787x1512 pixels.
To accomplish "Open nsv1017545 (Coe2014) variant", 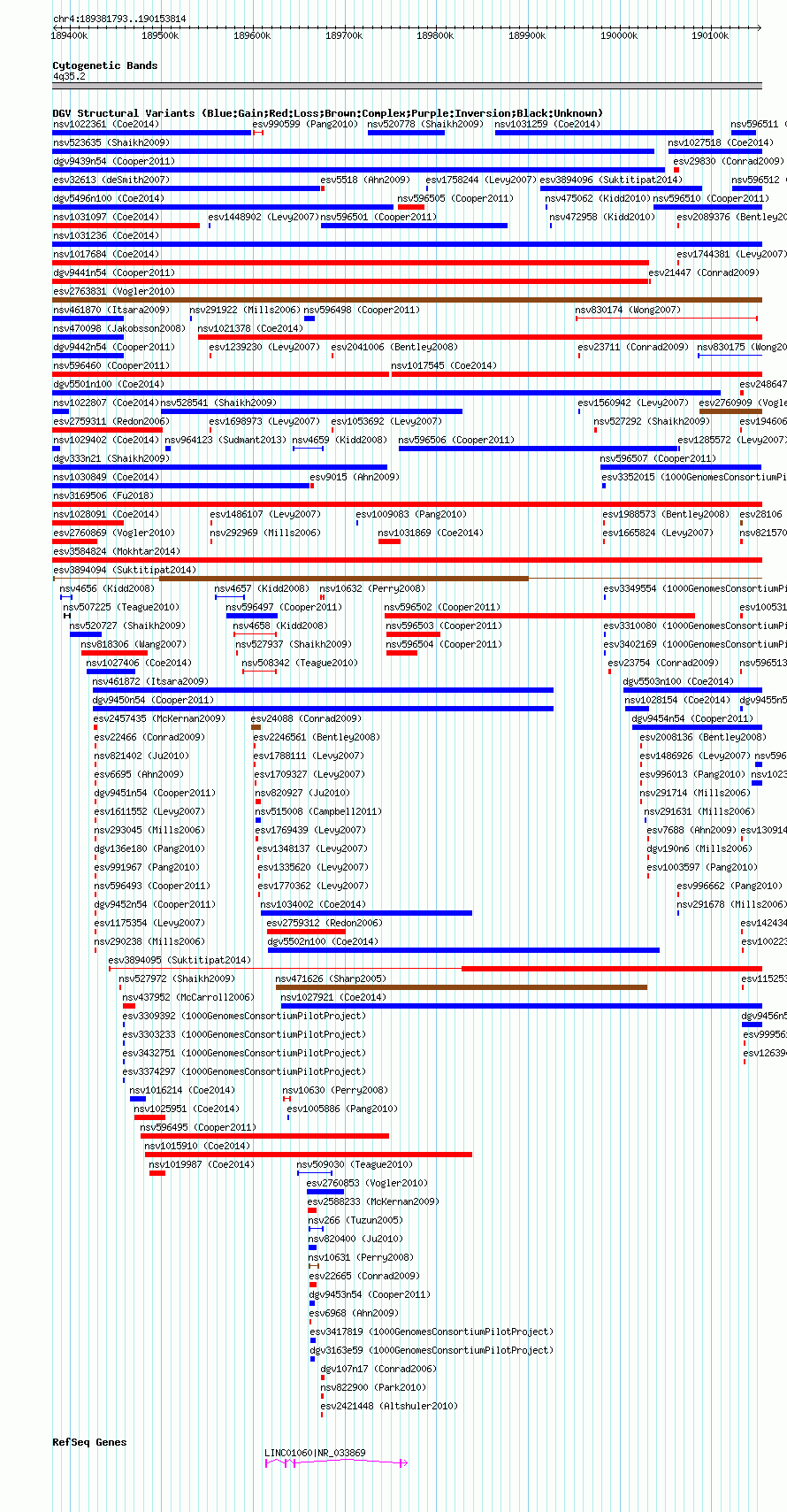I will click(x=443, y=365).
